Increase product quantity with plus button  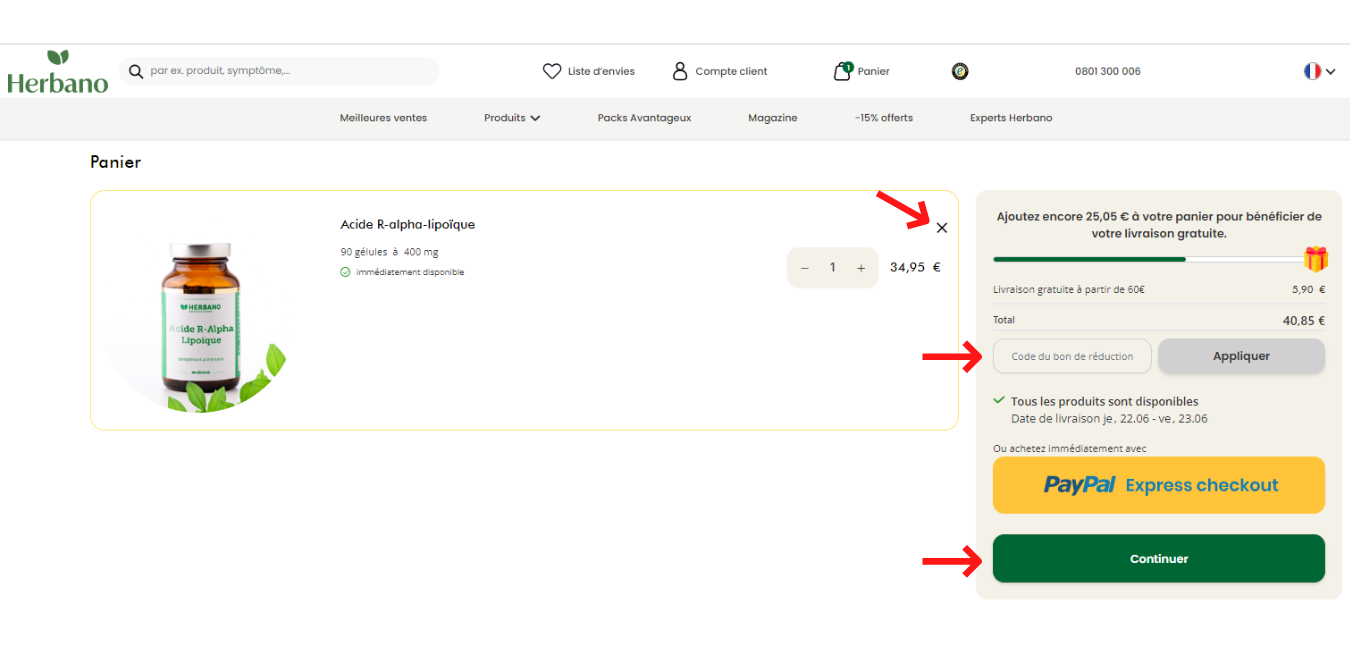tap(861, 268)
